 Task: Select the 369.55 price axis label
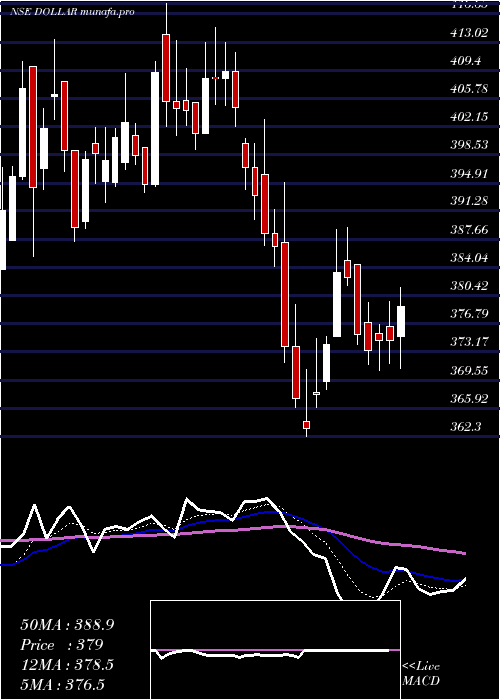pos(469,370)
